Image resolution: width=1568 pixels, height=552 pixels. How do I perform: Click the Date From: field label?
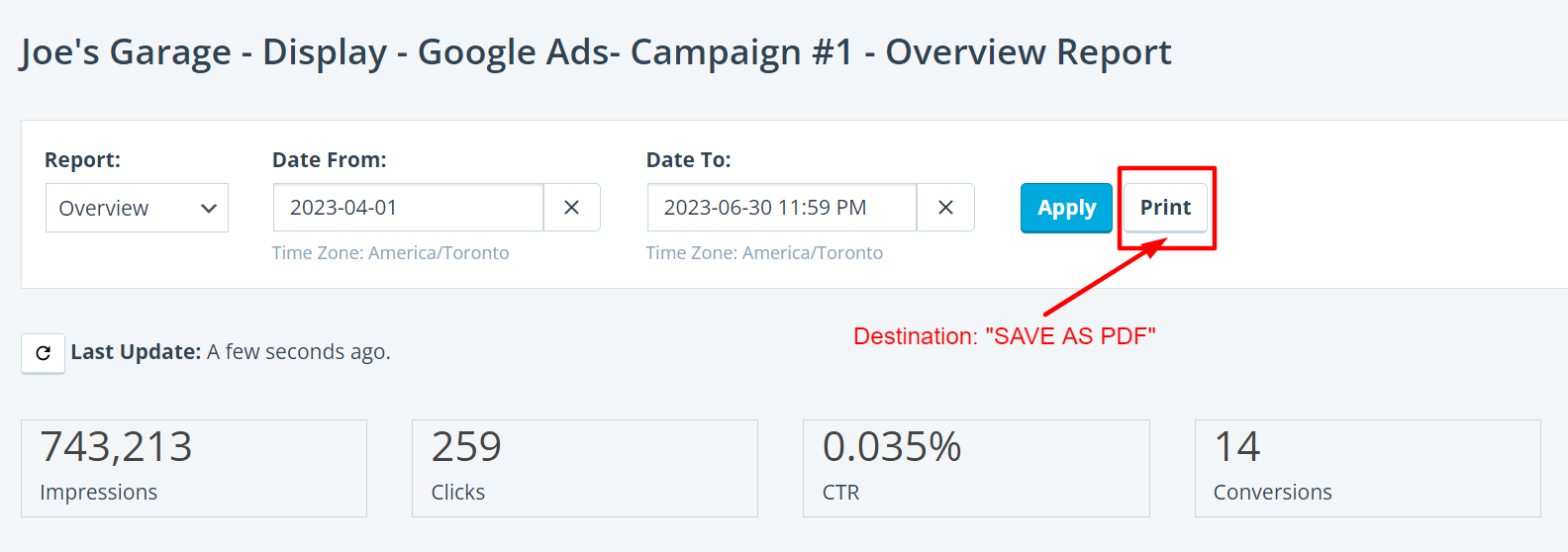(329, 160)
